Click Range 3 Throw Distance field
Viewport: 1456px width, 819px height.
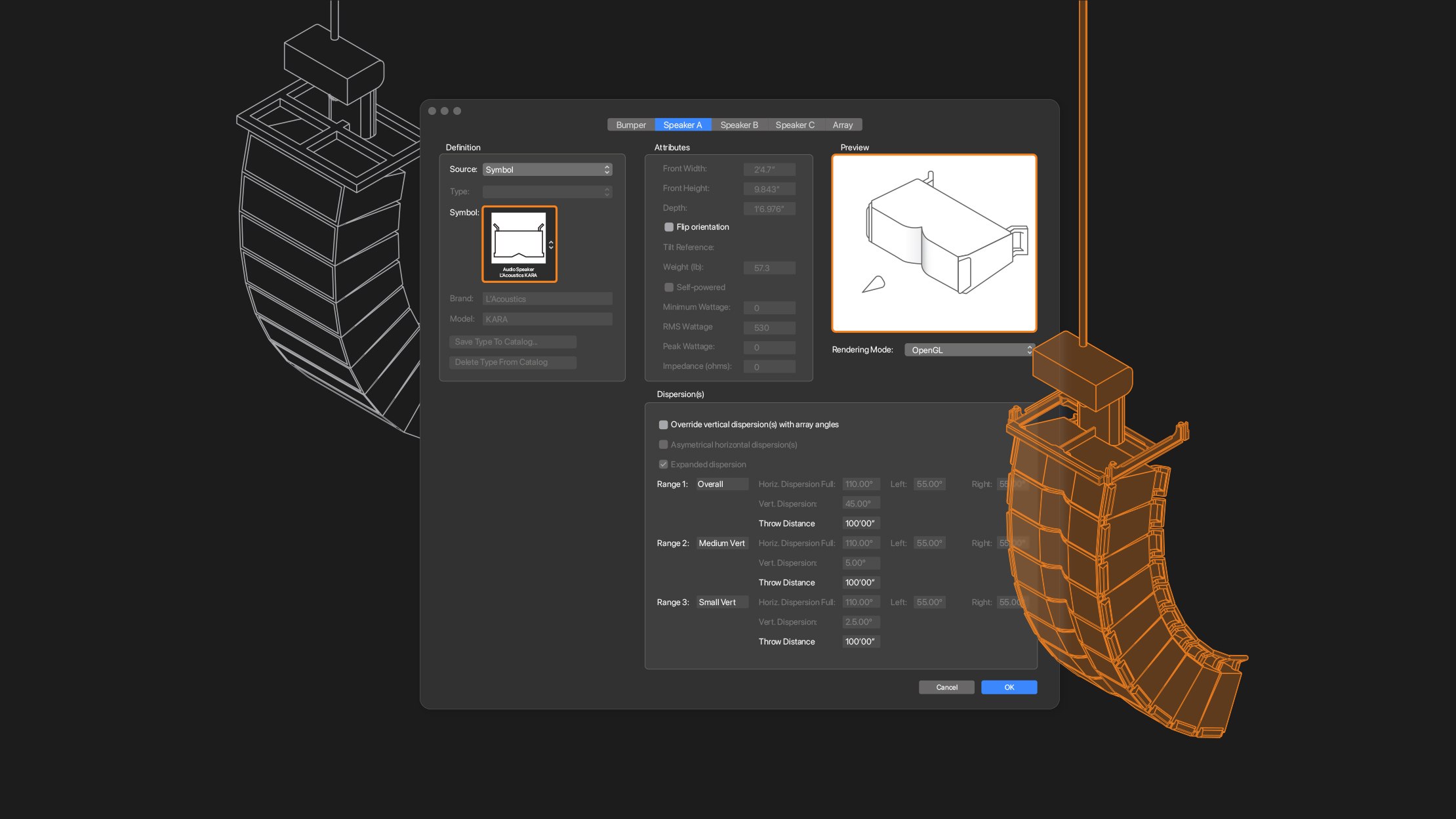tap(861, 641)
